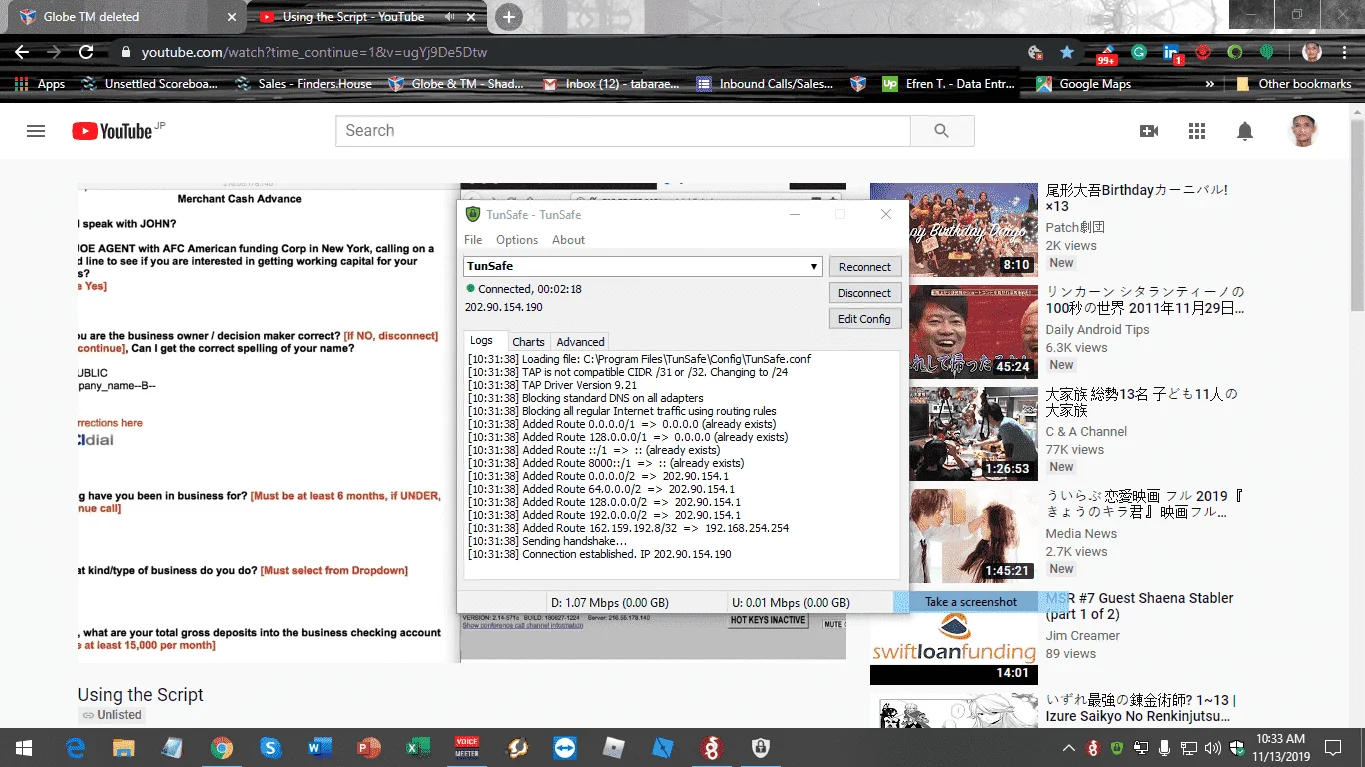The height and width of the screenshot is (767, 1365).
Task: Click the Reconnect button in TunSafe
Action: (865, 267)
